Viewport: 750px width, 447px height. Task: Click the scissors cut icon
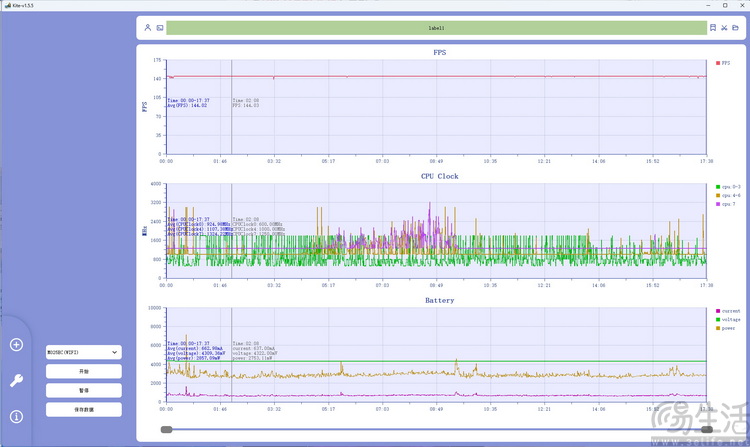[x=724, y=28]
